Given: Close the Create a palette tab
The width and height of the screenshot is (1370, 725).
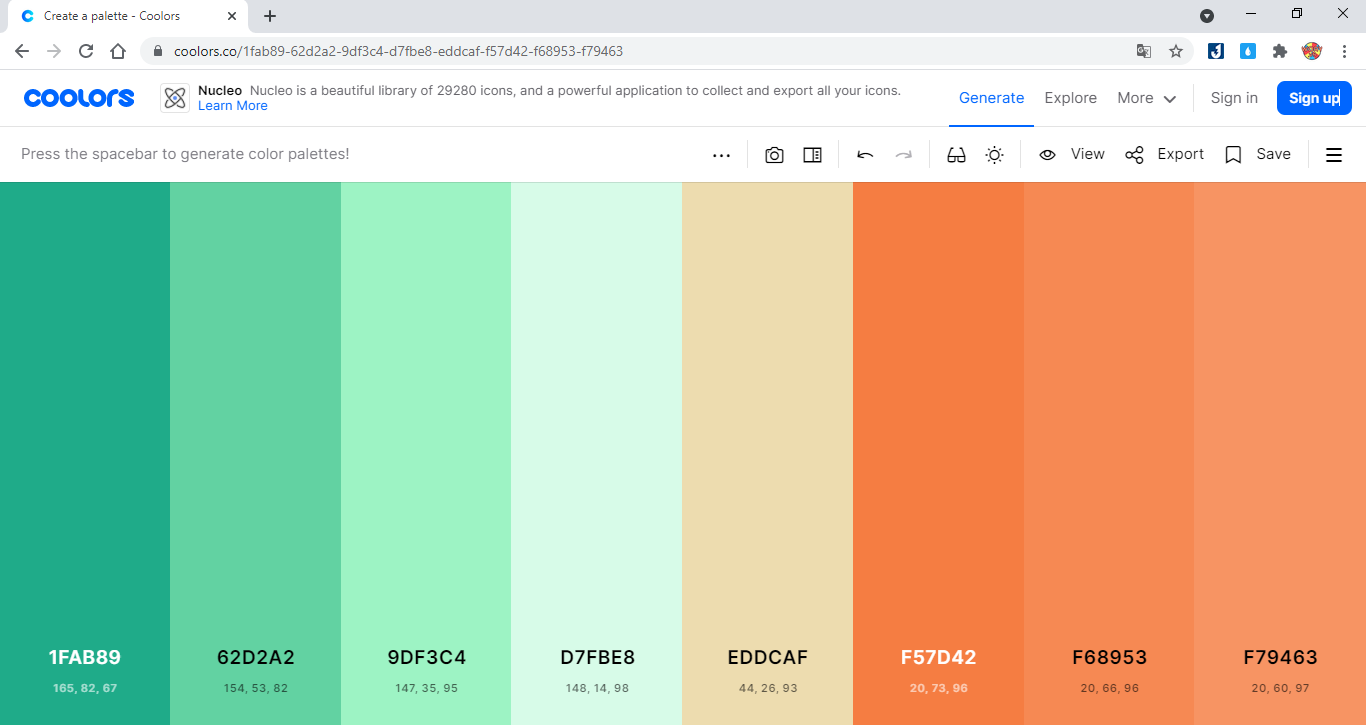Looking at the screenshot, I should [232, 16].
